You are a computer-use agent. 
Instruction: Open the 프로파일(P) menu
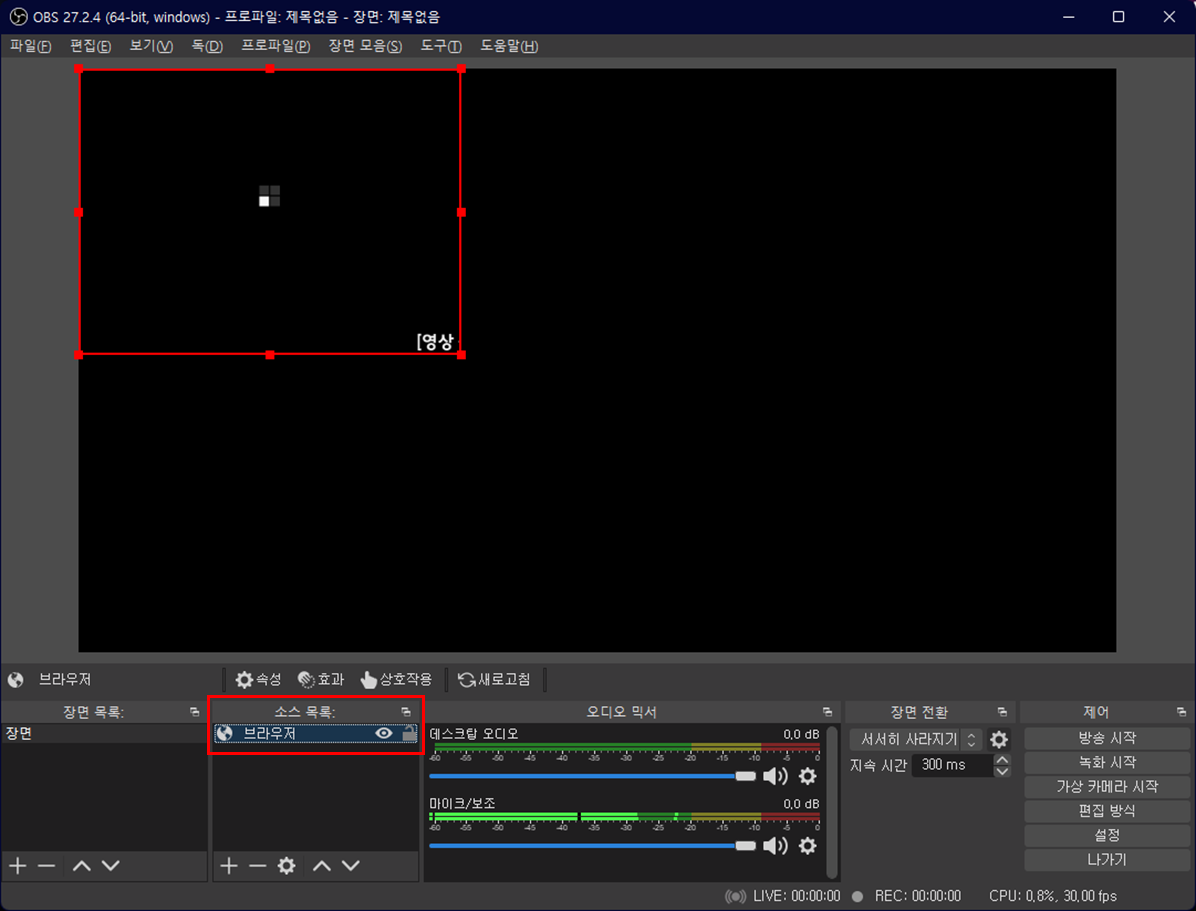coord(275,46)
